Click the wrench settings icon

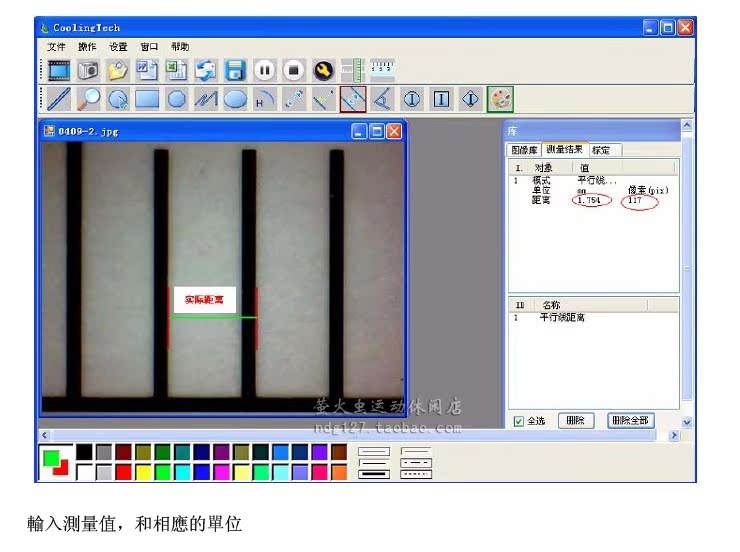point(322,70)
